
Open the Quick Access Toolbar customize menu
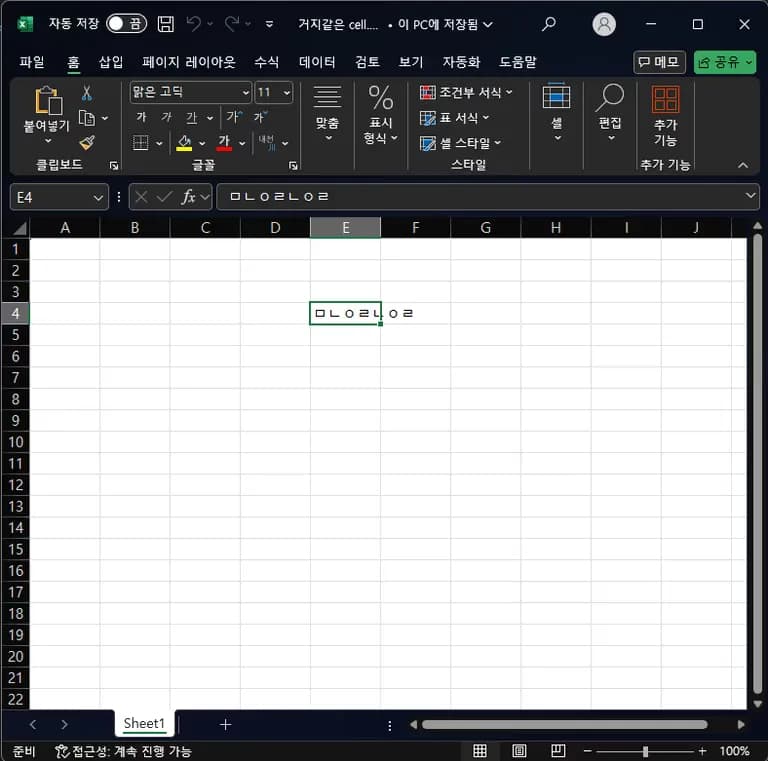tap(269, 24)
